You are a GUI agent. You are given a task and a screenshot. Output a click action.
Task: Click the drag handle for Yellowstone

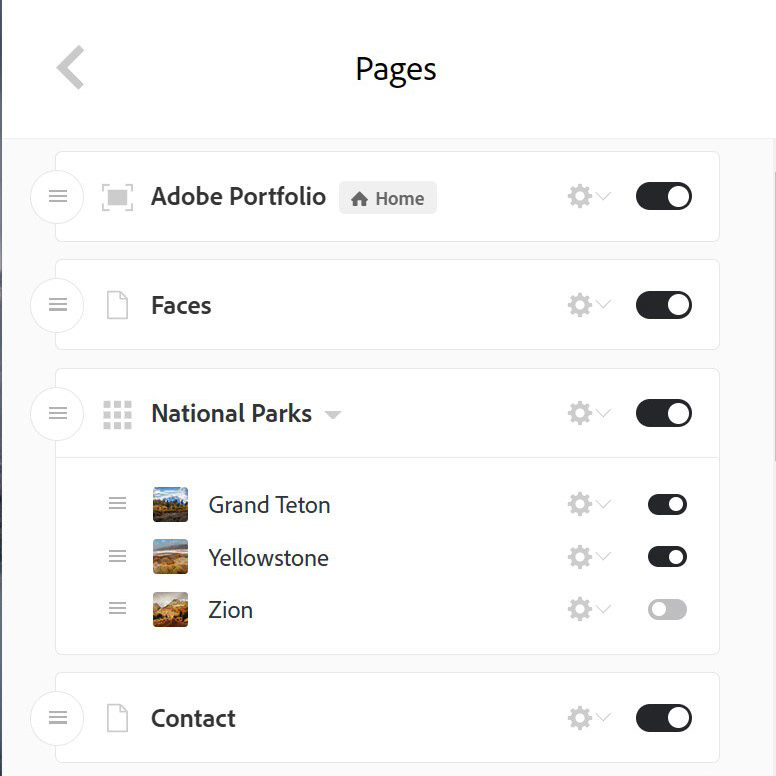(x=117, y=556)
